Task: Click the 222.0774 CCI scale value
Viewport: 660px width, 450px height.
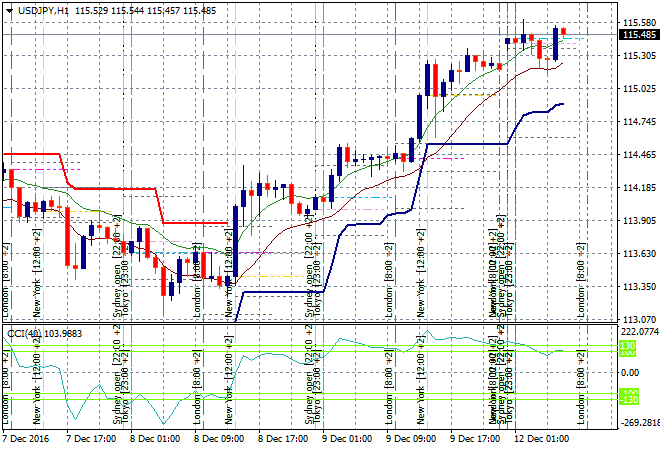Action: 638,331
